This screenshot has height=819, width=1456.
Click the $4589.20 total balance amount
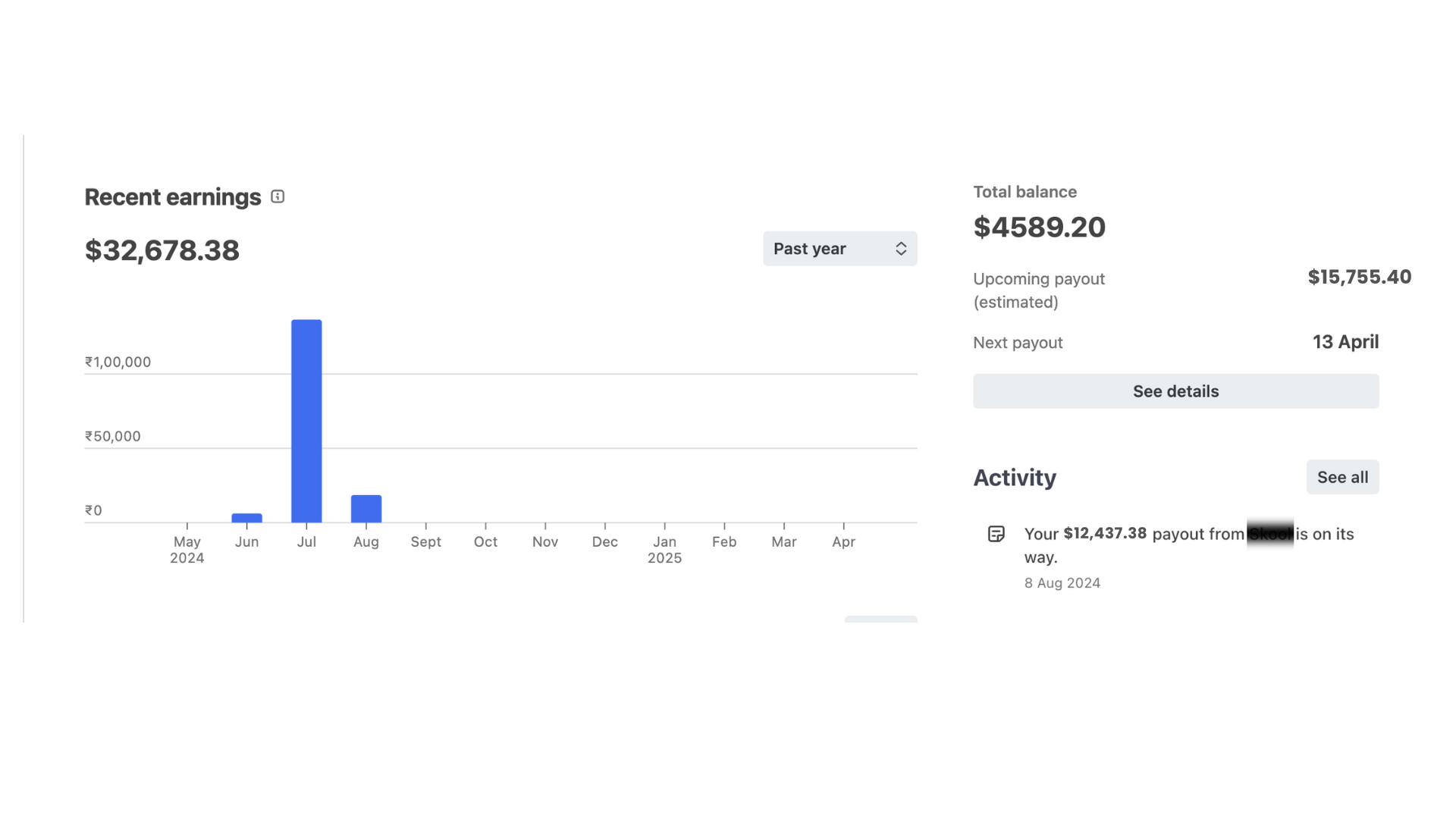click(x=1039, y=227)
